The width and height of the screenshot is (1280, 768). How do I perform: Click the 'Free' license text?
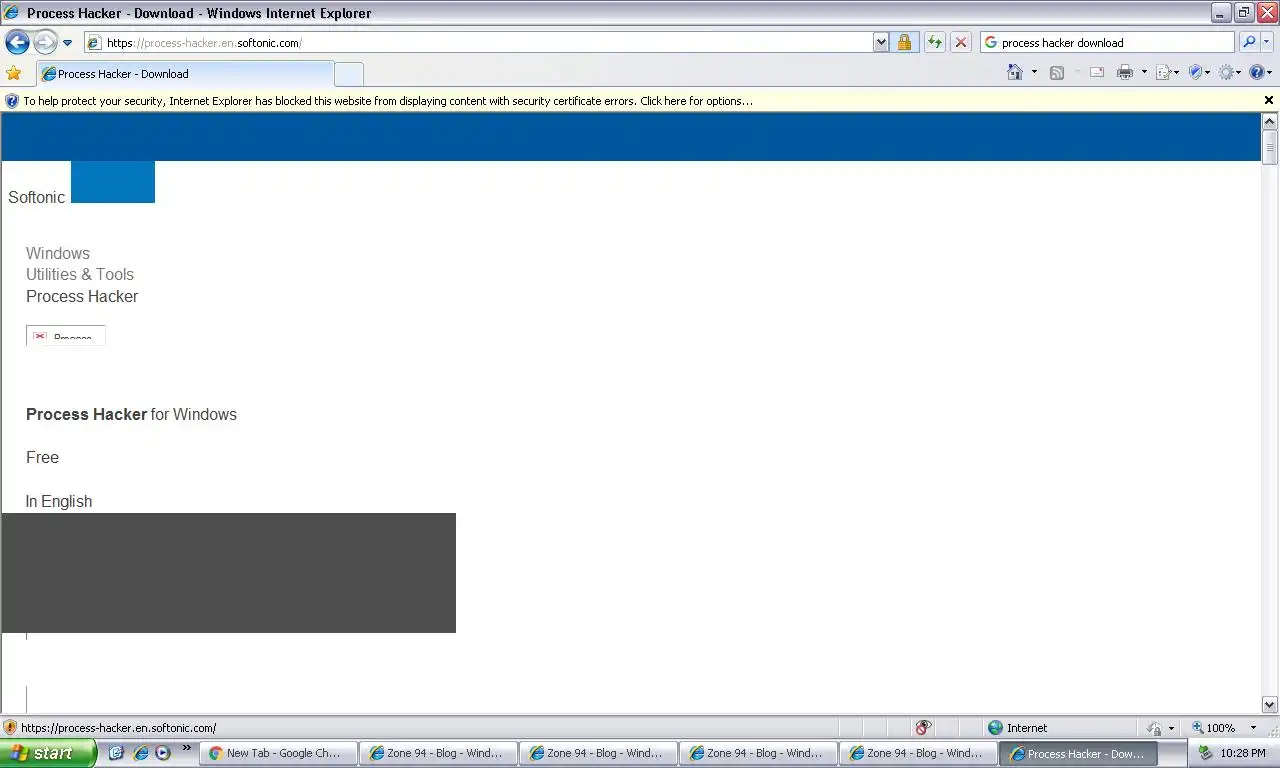42,457
